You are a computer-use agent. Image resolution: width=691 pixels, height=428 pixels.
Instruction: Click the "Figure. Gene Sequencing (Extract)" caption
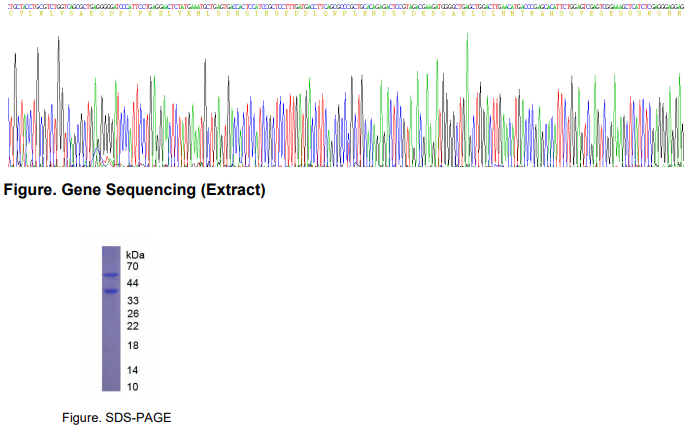134,190
